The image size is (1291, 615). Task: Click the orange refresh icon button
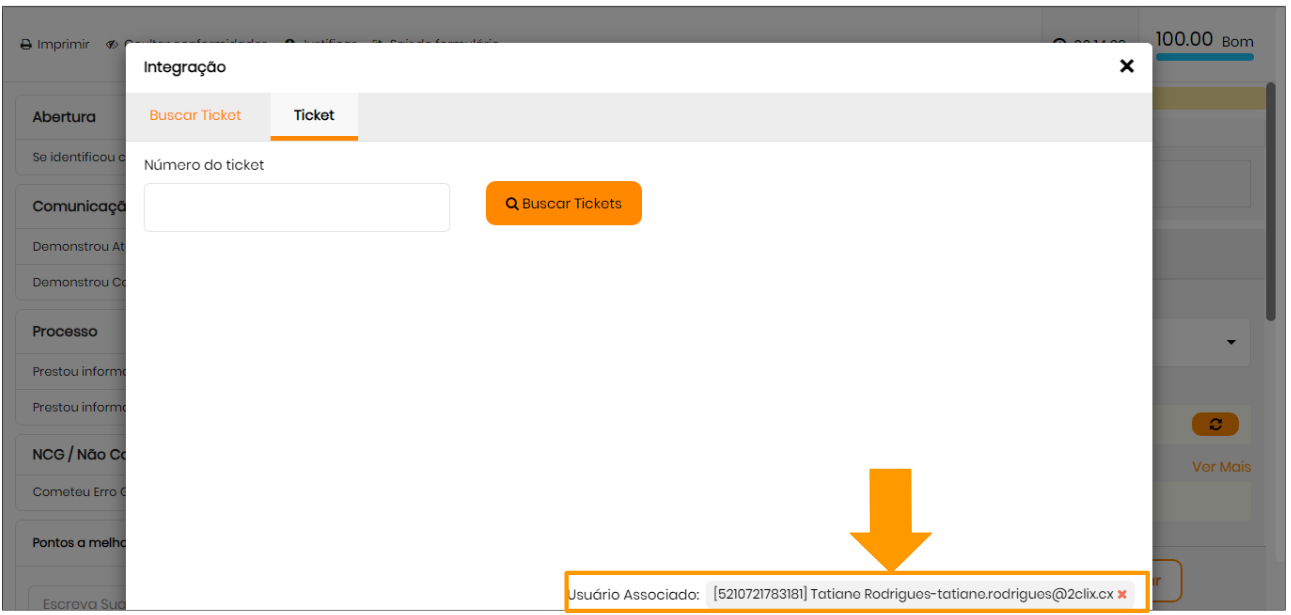tap(1215, 424)
